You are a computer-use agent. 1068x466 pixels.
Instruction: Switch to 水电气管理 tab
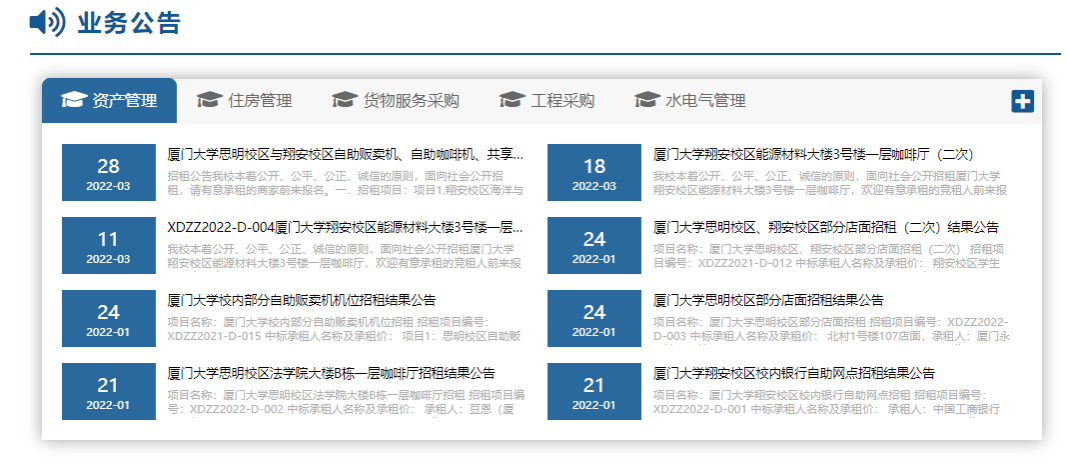point(706,101)
